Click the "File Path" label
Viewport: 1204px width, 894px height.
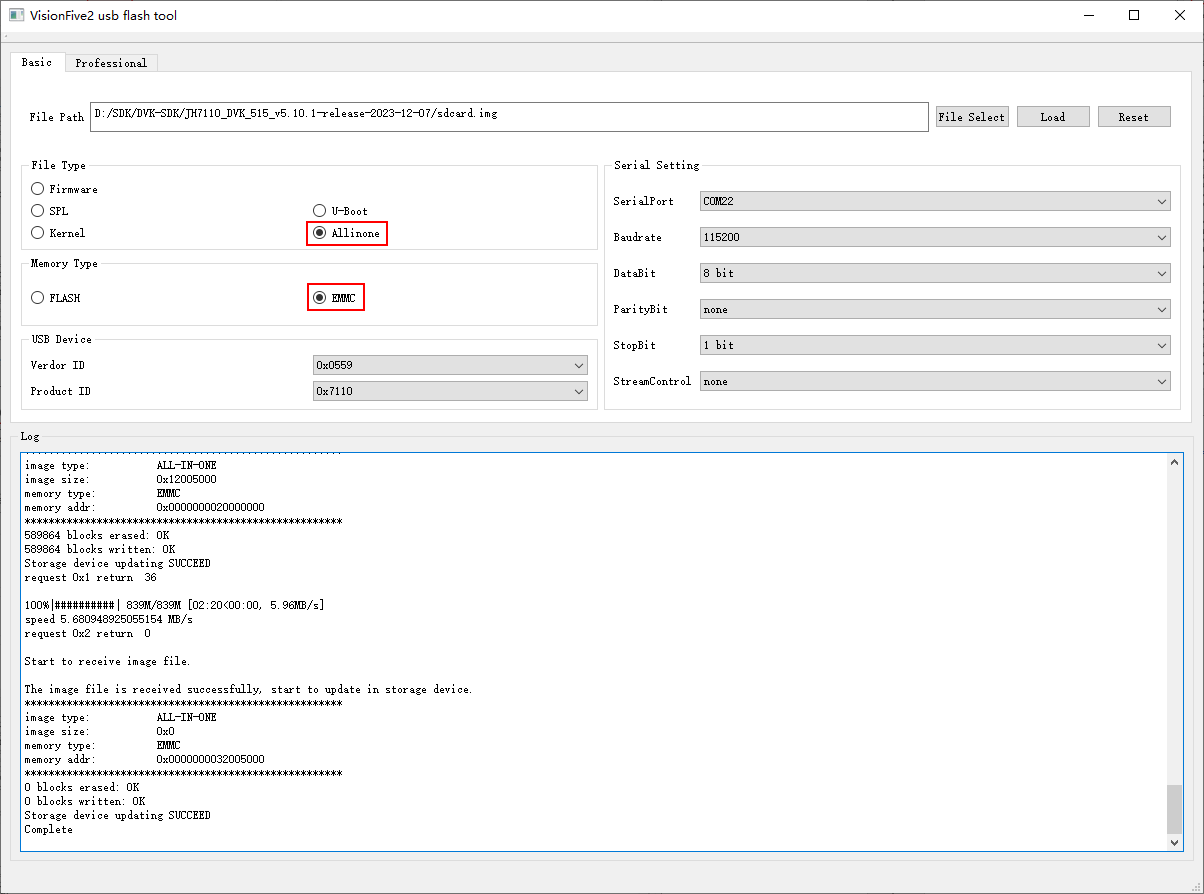pos(57,117)
